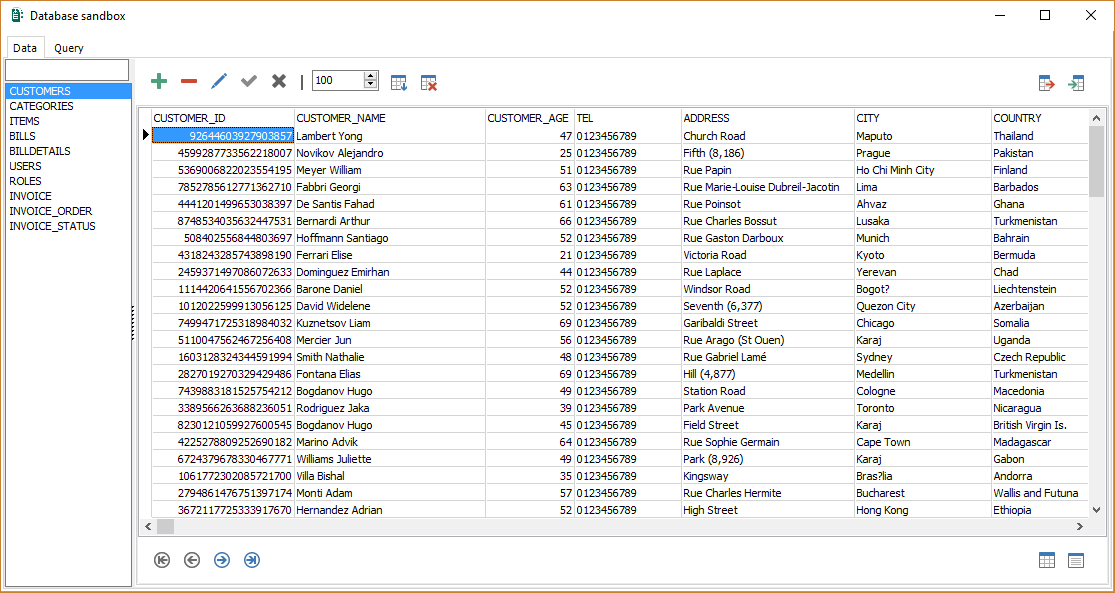
Task: Open the Data tab
Action: pyautogui.click(x=25, y=47)
